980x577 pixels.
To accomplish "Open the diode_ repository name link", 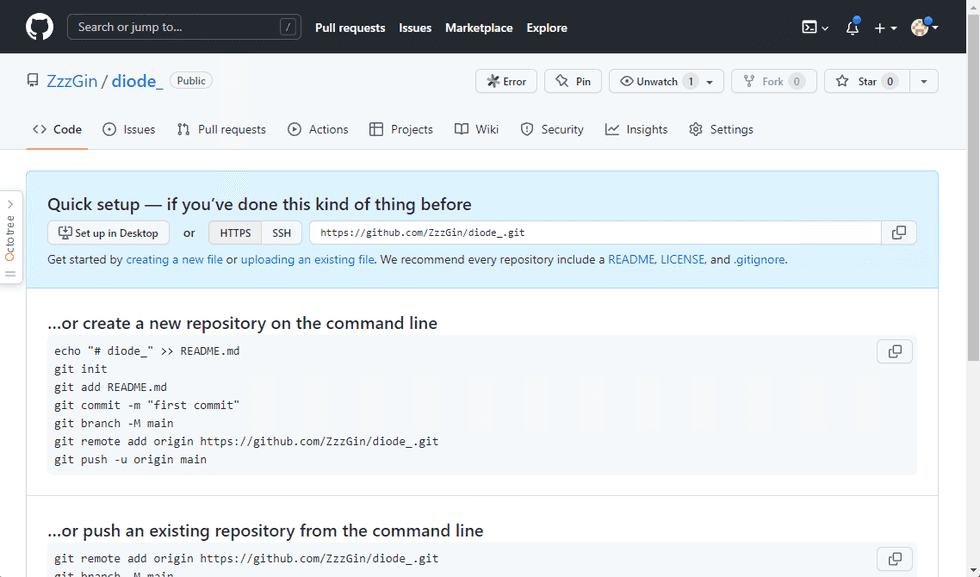I will 138,81.
